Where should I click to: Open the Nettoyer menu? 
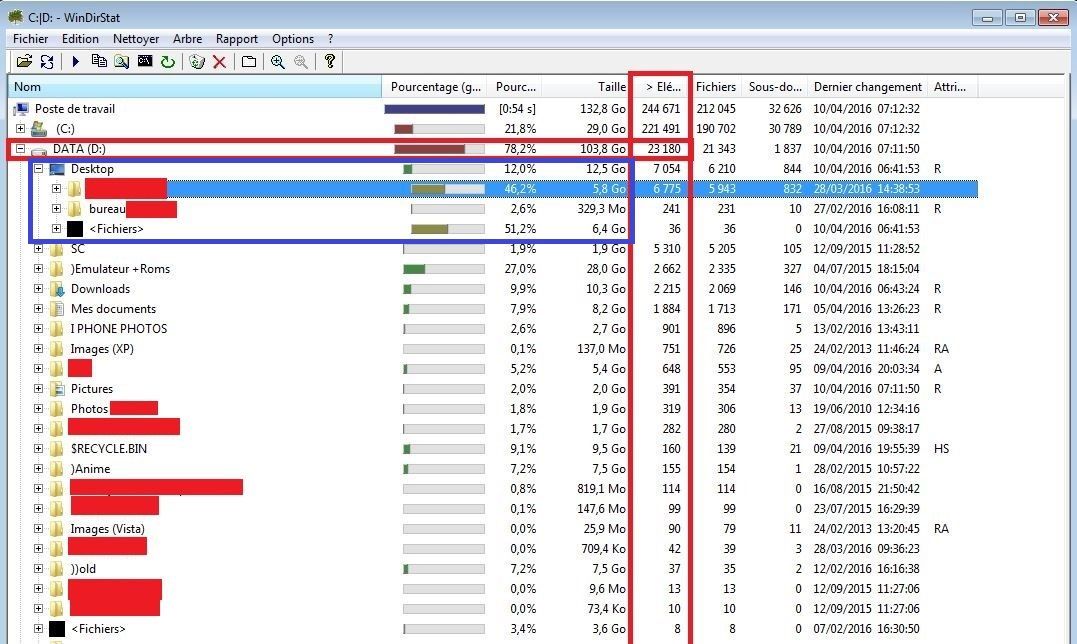click(x=135, y=38)
